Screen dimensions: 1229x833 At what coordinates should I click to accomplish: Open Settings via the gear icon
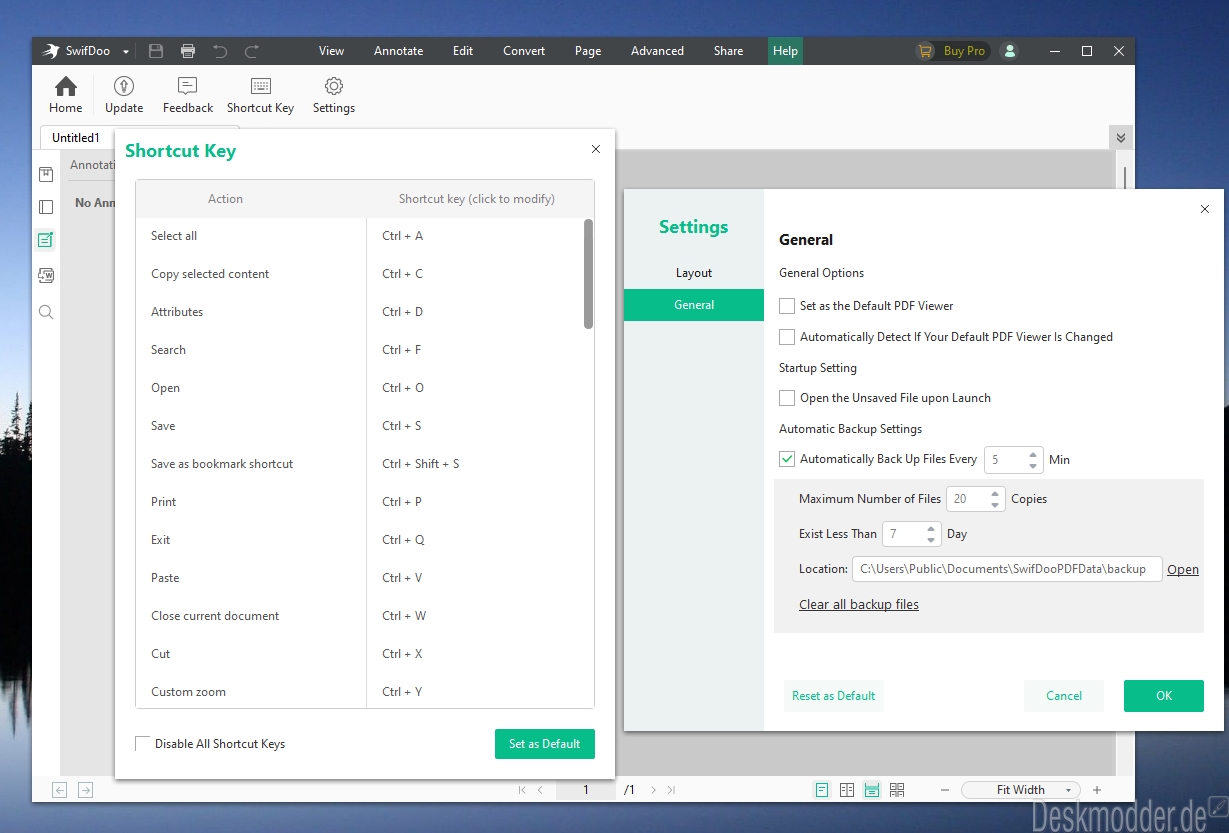334,87
